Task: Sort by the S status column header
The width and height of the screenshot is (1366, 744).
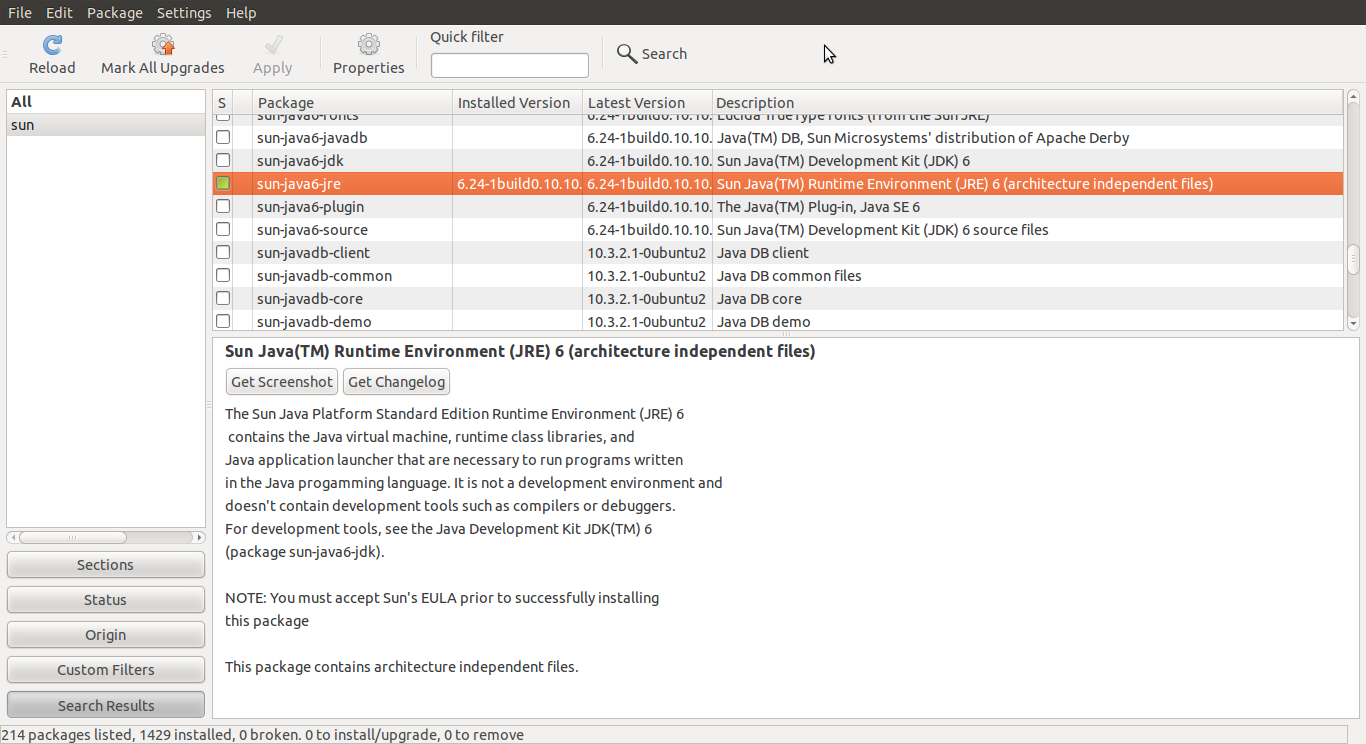Action: tap(222, 102)
